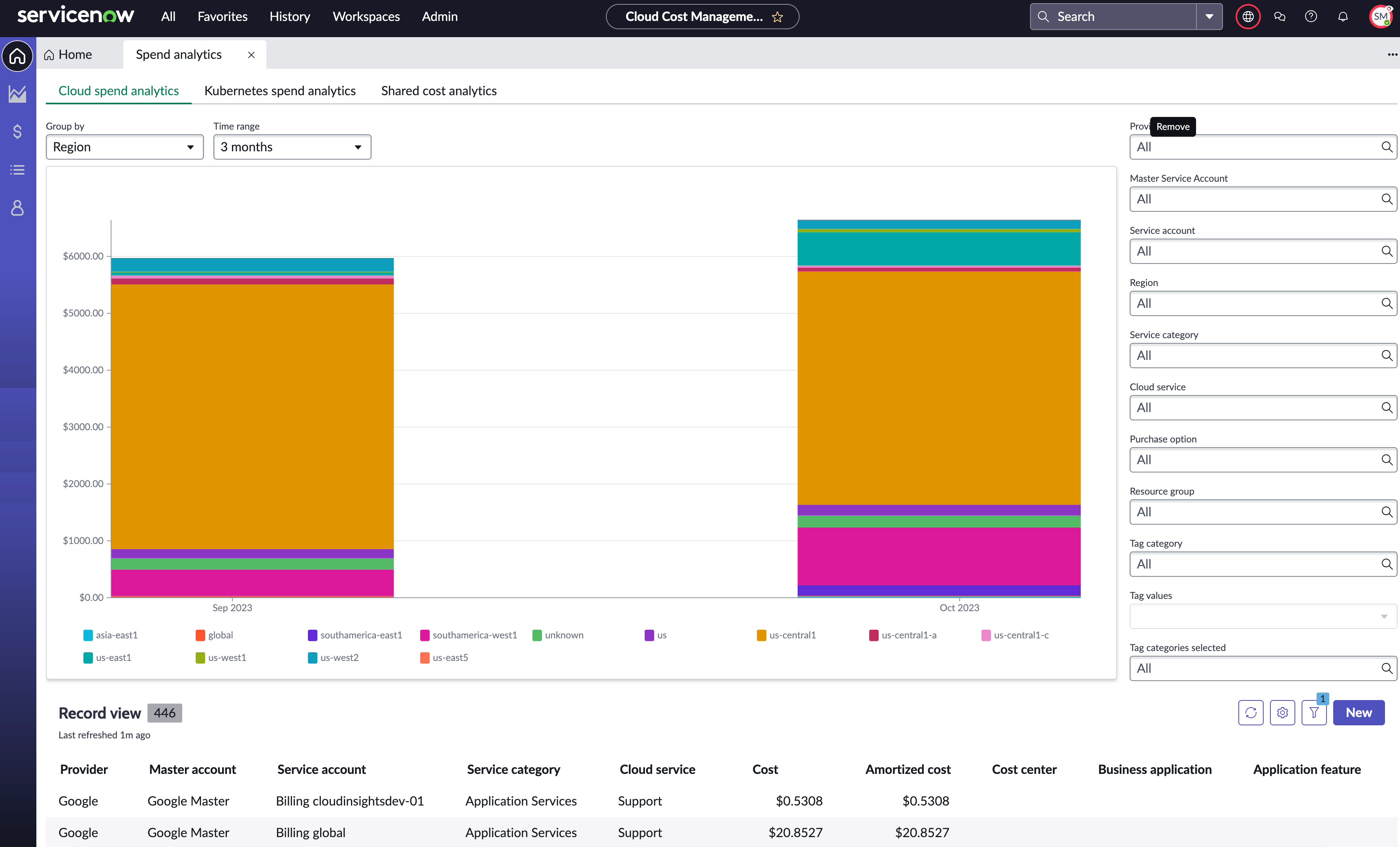Open the Admin menu
Image resolution: width=1400 pixels, height=847 pixels.
[440, 17]
